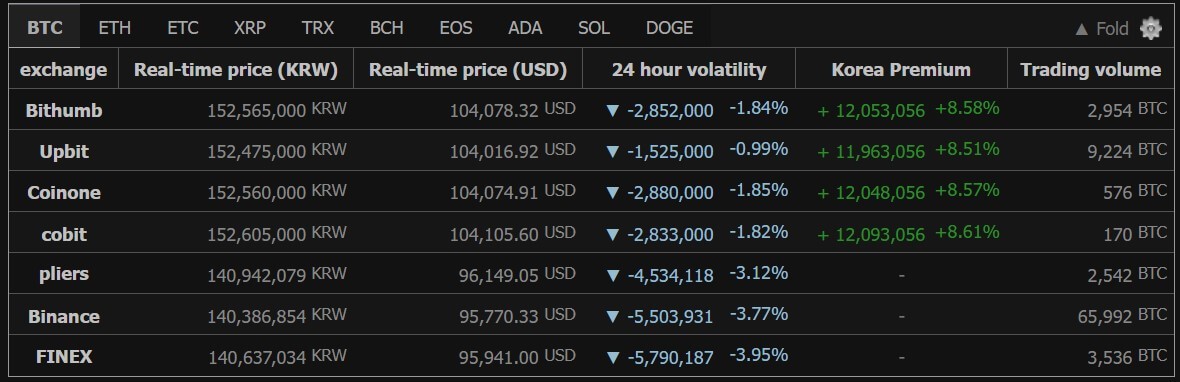Switch to the ETH tab
This screenshot has height=382, width=1180.
[x=114, y=28]
